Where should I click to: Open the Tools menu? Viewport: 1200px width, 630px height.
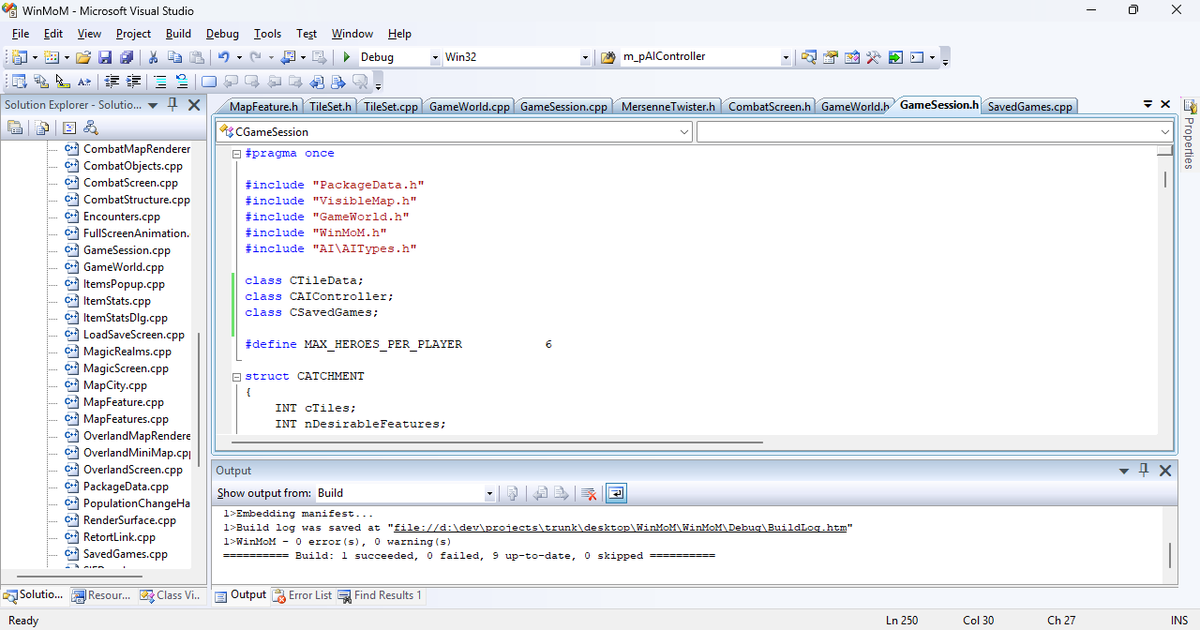[x=267, y=34]
